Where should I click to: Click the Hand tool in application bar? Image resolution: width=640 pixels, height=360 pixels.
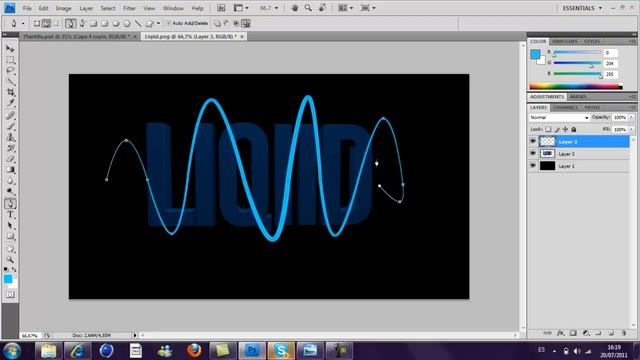[295, 8]
